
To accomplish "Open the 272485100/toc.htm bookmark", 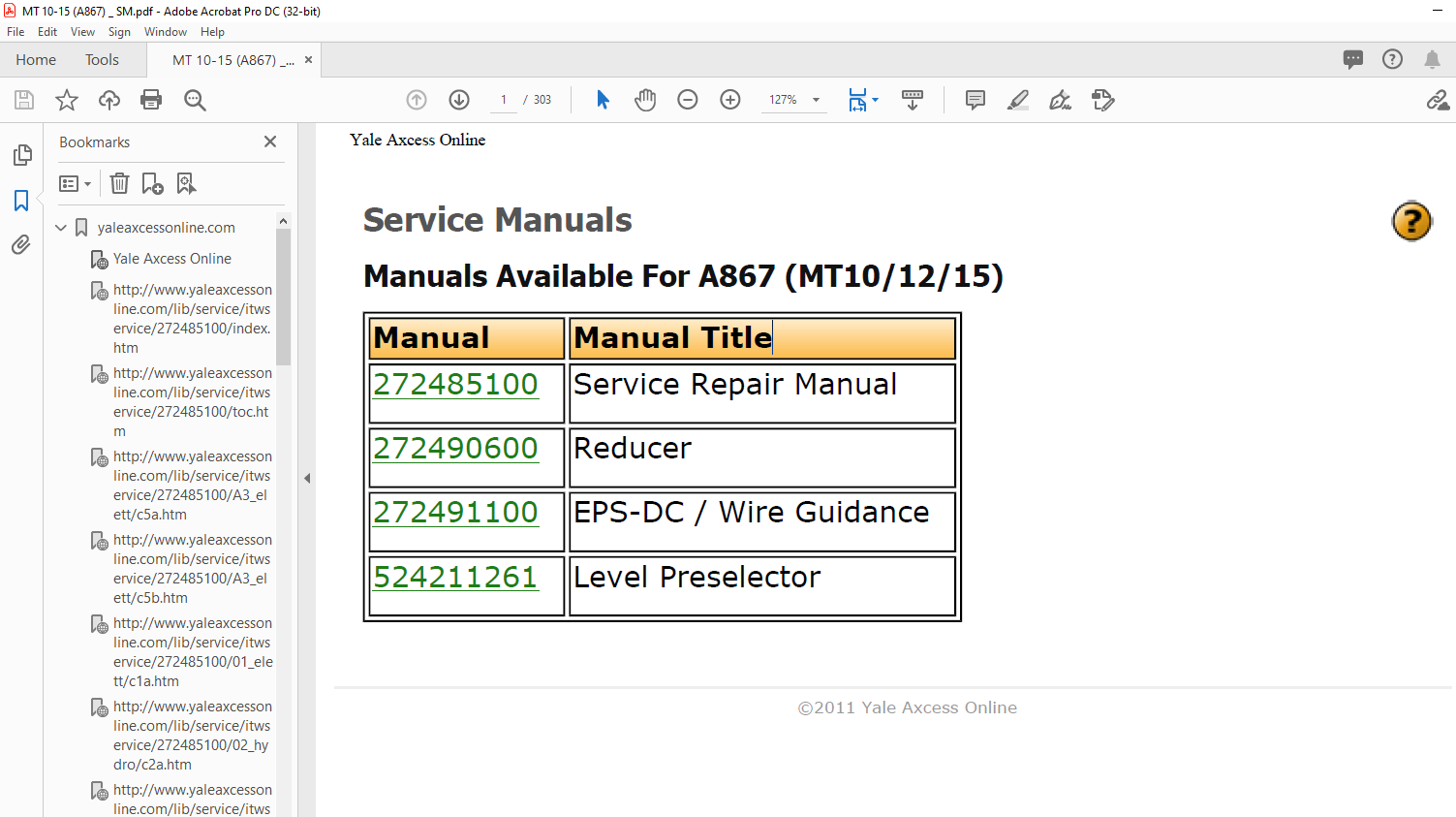I will pos(192,402).
